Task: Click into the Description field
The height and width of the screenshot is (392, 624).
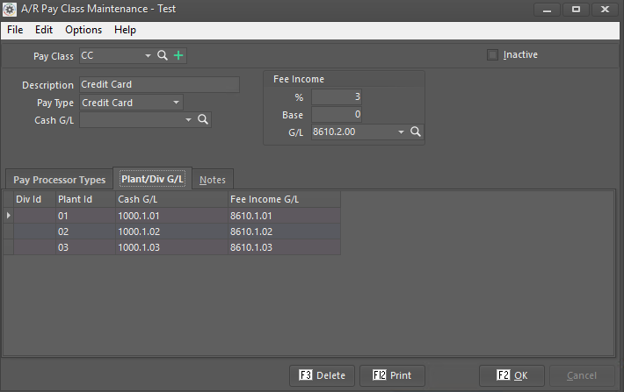Action: click(159, 84)
